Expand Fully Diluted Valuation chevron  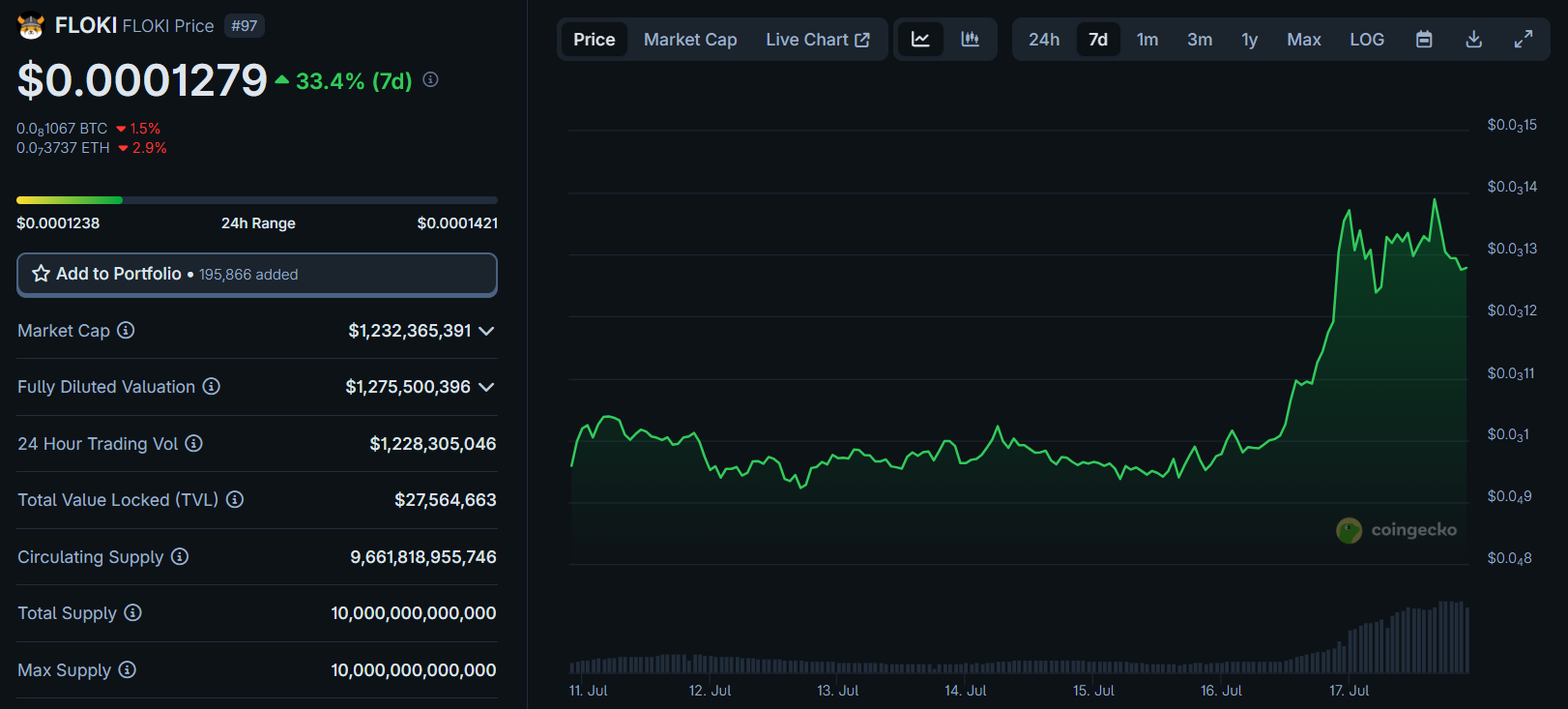coord(486,387)
